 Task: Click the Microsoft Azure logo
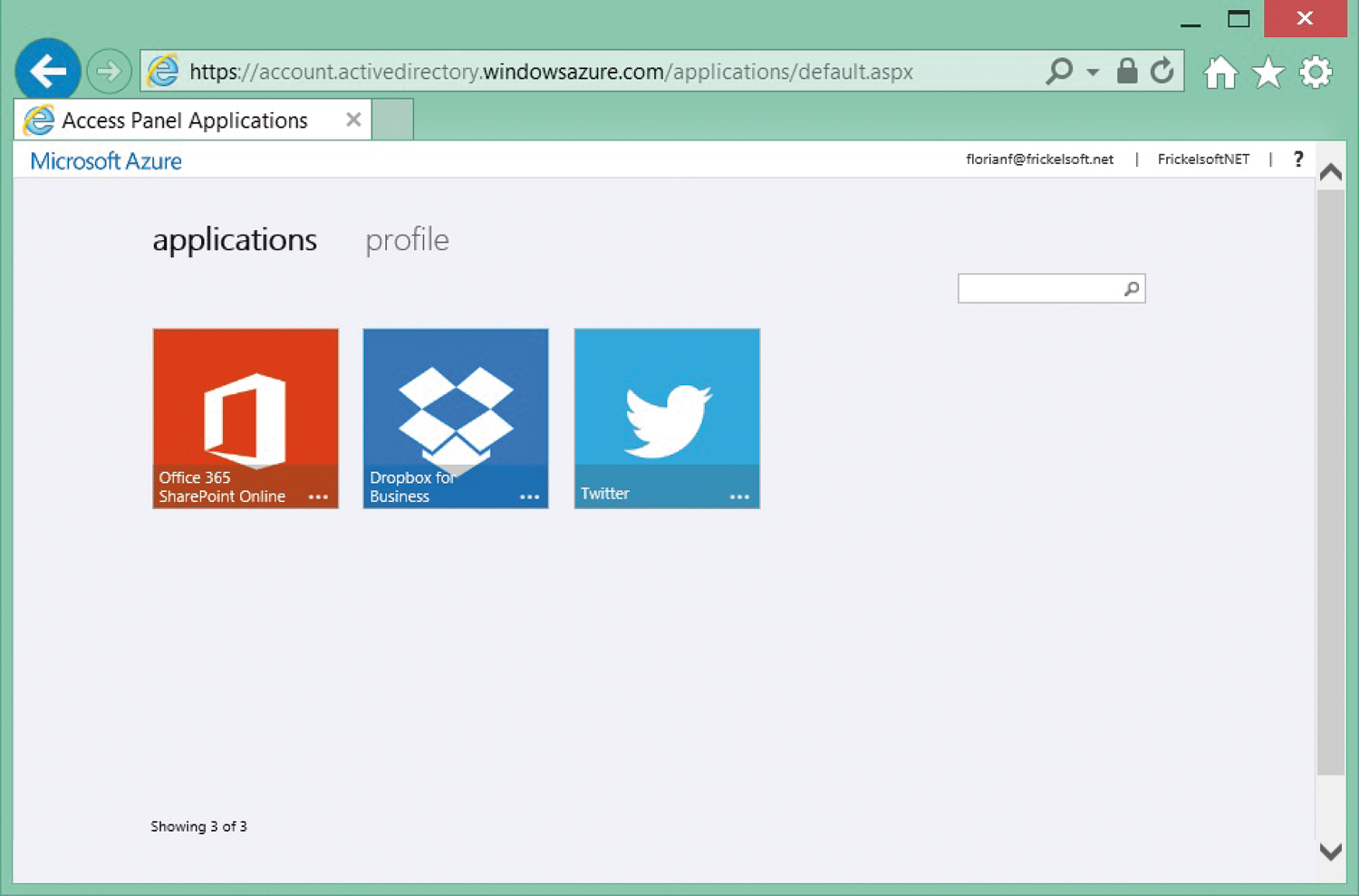104,160
